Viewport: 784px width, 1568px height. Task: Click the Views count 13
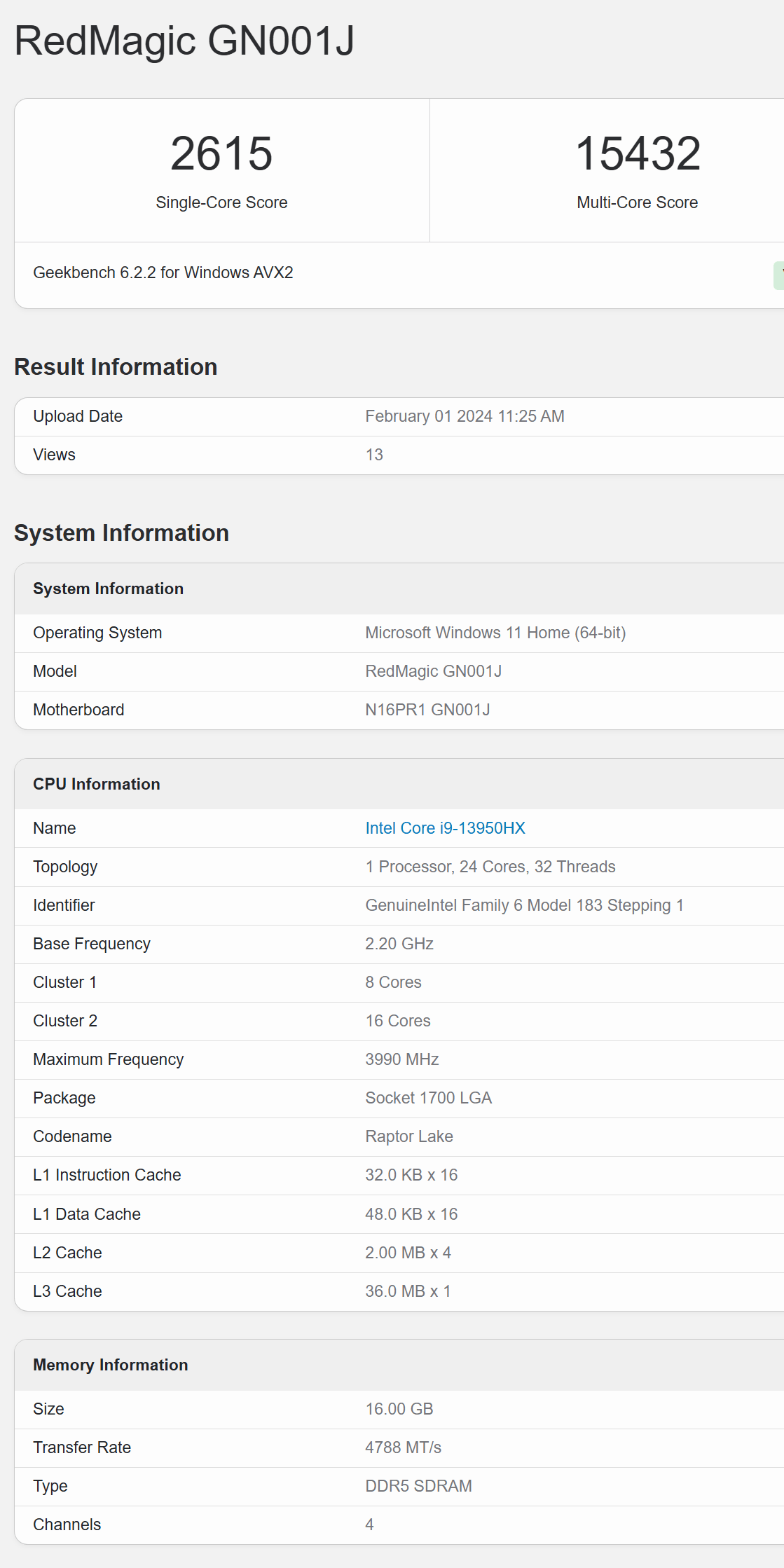374,455
